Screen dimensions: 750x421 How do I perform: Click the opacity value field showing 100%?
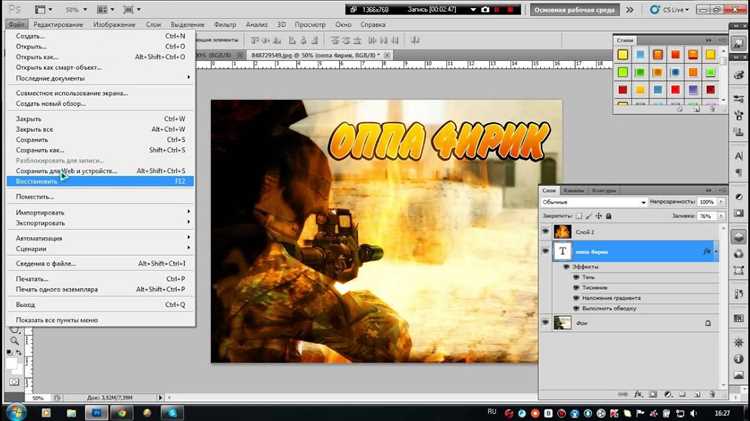(x=707, y=202)
